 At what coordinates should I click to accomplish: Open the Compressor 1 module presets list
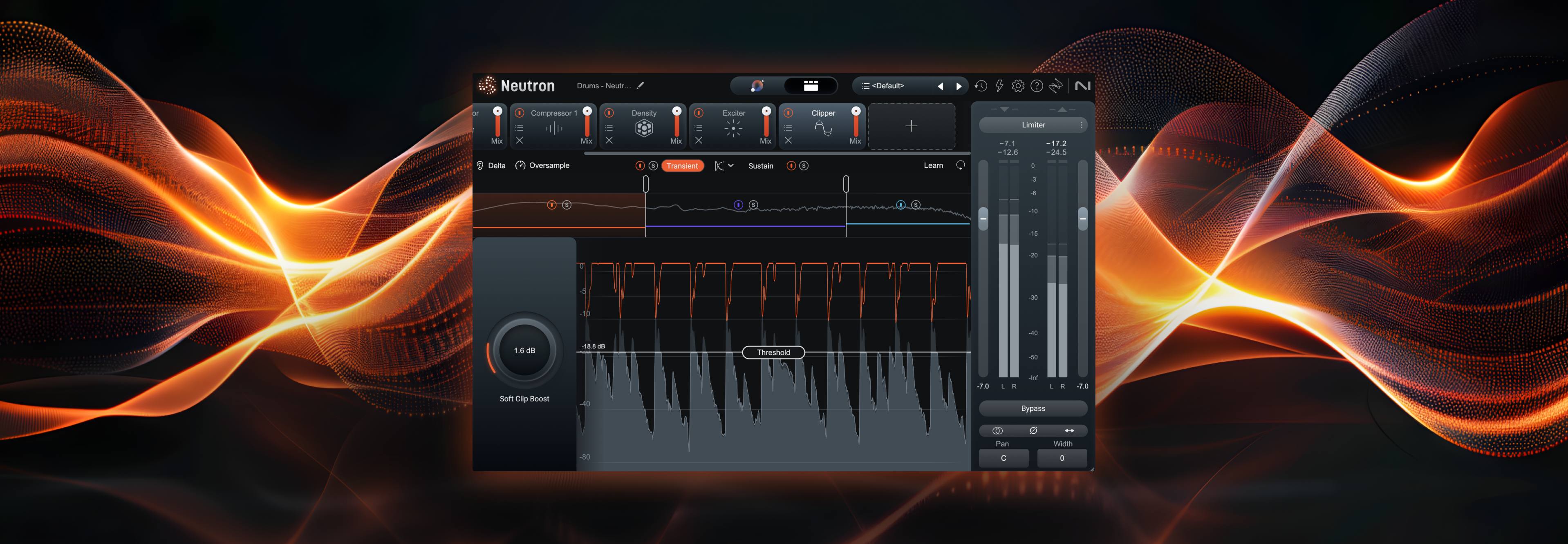(x=519, y=128)
